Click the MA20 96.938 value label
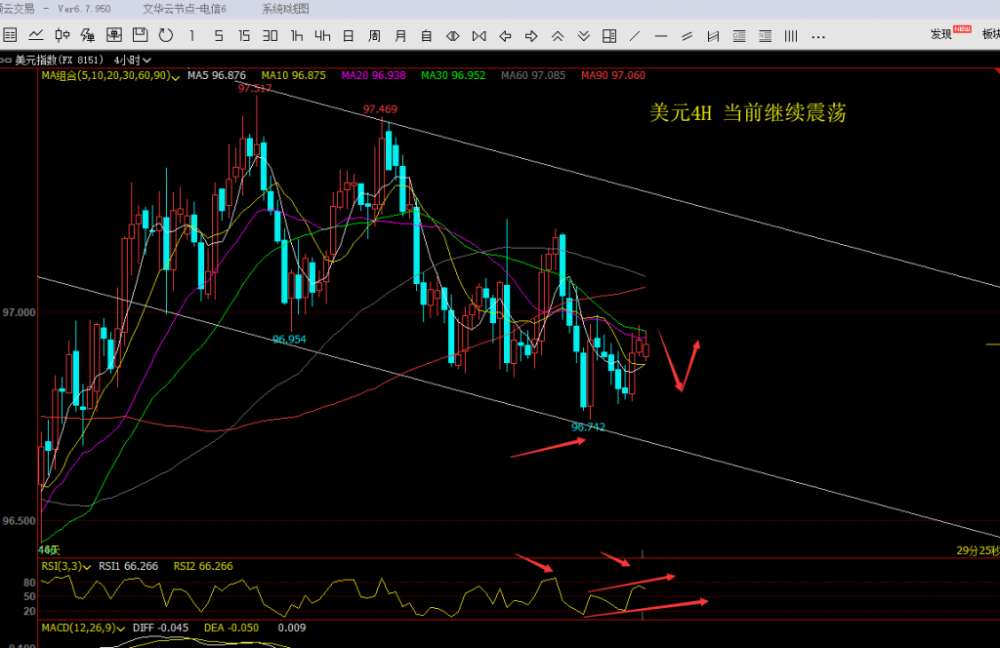This screenshot has width=1000, height=648. 373,75
